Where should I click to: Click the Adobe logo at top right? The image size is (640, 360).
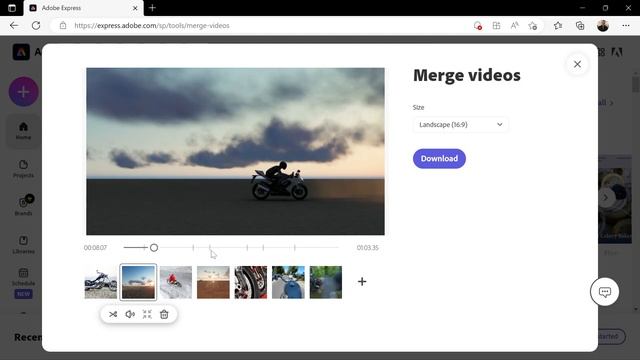(x=617, y=52)
